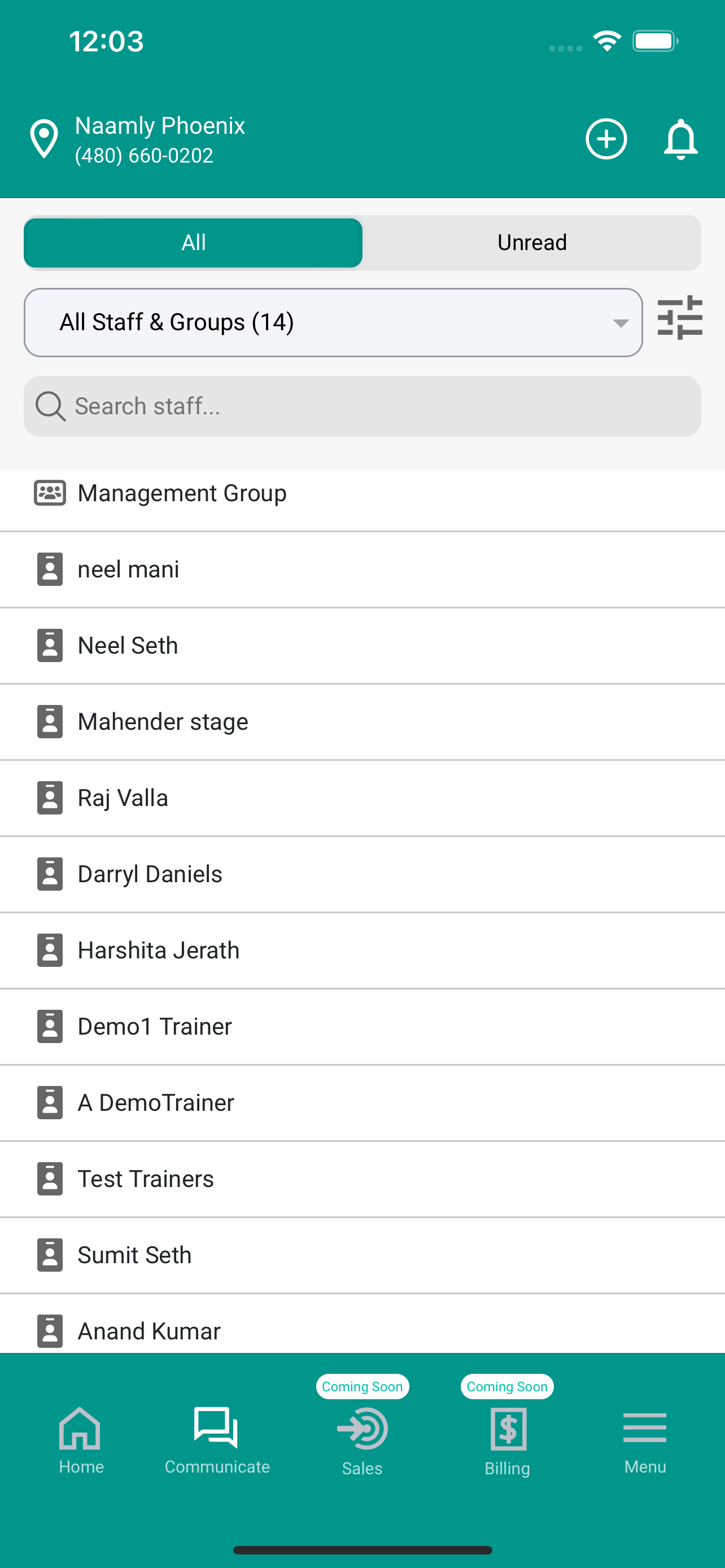Viewport: 725px width, 1568px height.
Task: Open the Sales icon
Action: click(362, 1429)
